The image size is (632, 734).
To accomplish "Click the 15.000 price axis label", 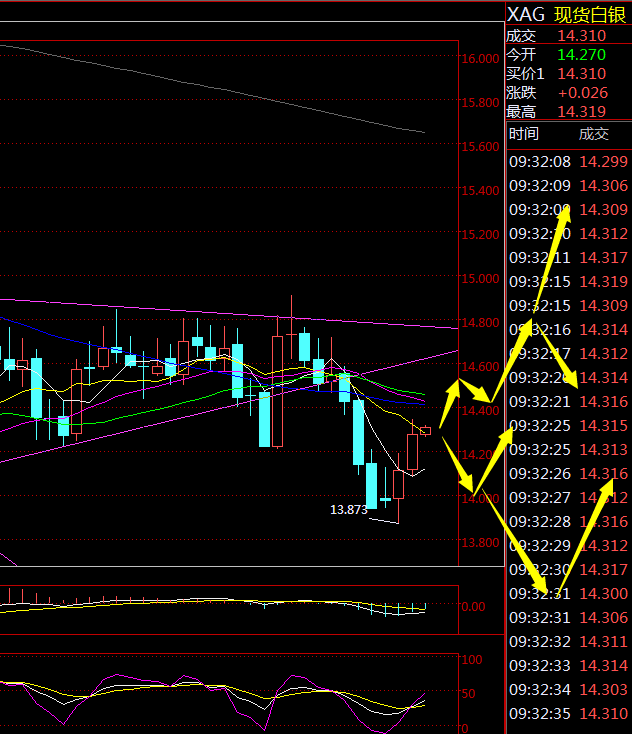I will (480, 279).
